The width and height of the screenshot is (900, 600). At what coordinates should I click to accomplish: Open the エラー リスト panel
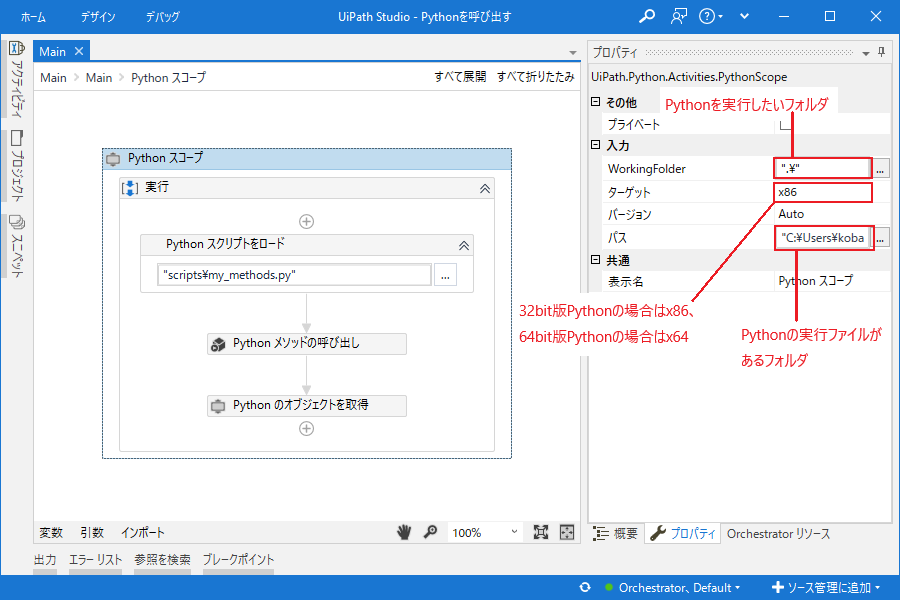coord(95,559)
